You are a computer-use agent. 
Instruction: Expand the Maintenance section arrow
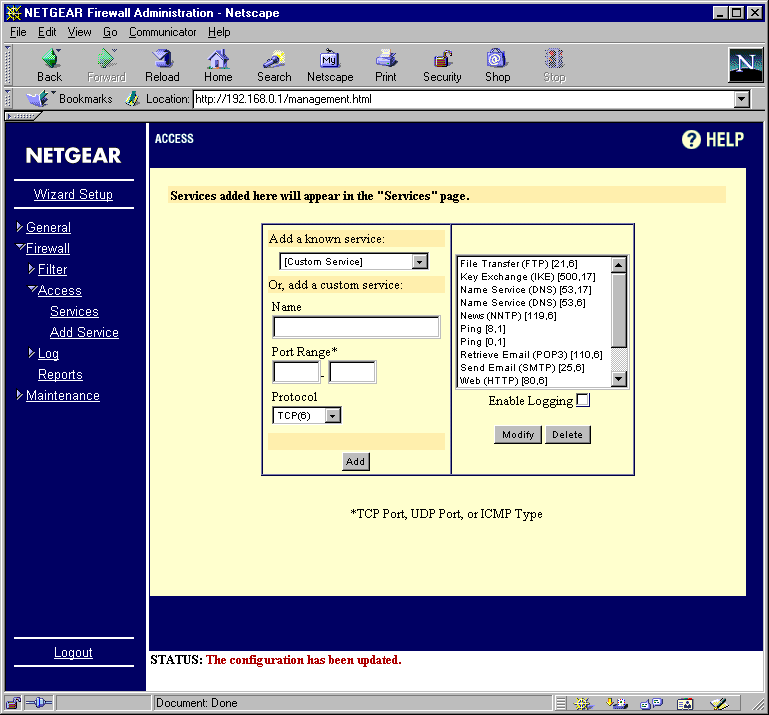[x=19, y=395]
